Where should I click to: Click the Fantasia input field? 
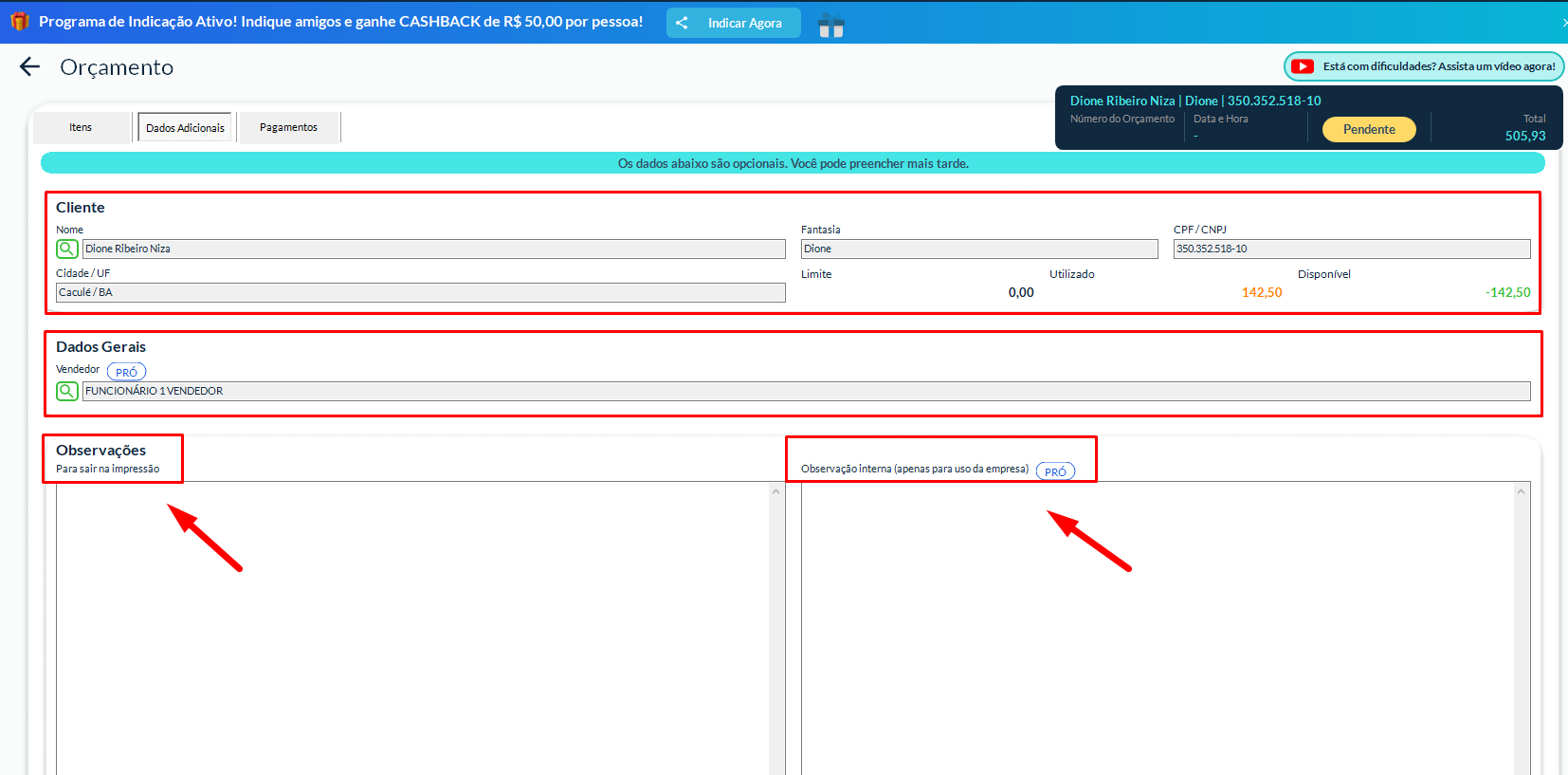pyautogui.click(x=978, y=249)
